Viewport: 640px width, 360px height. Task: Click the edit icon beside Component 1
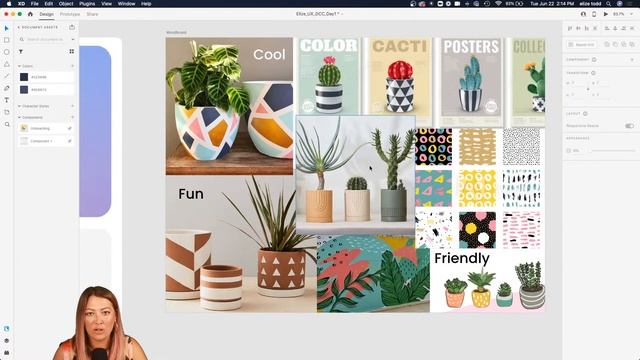click(69, 141)
